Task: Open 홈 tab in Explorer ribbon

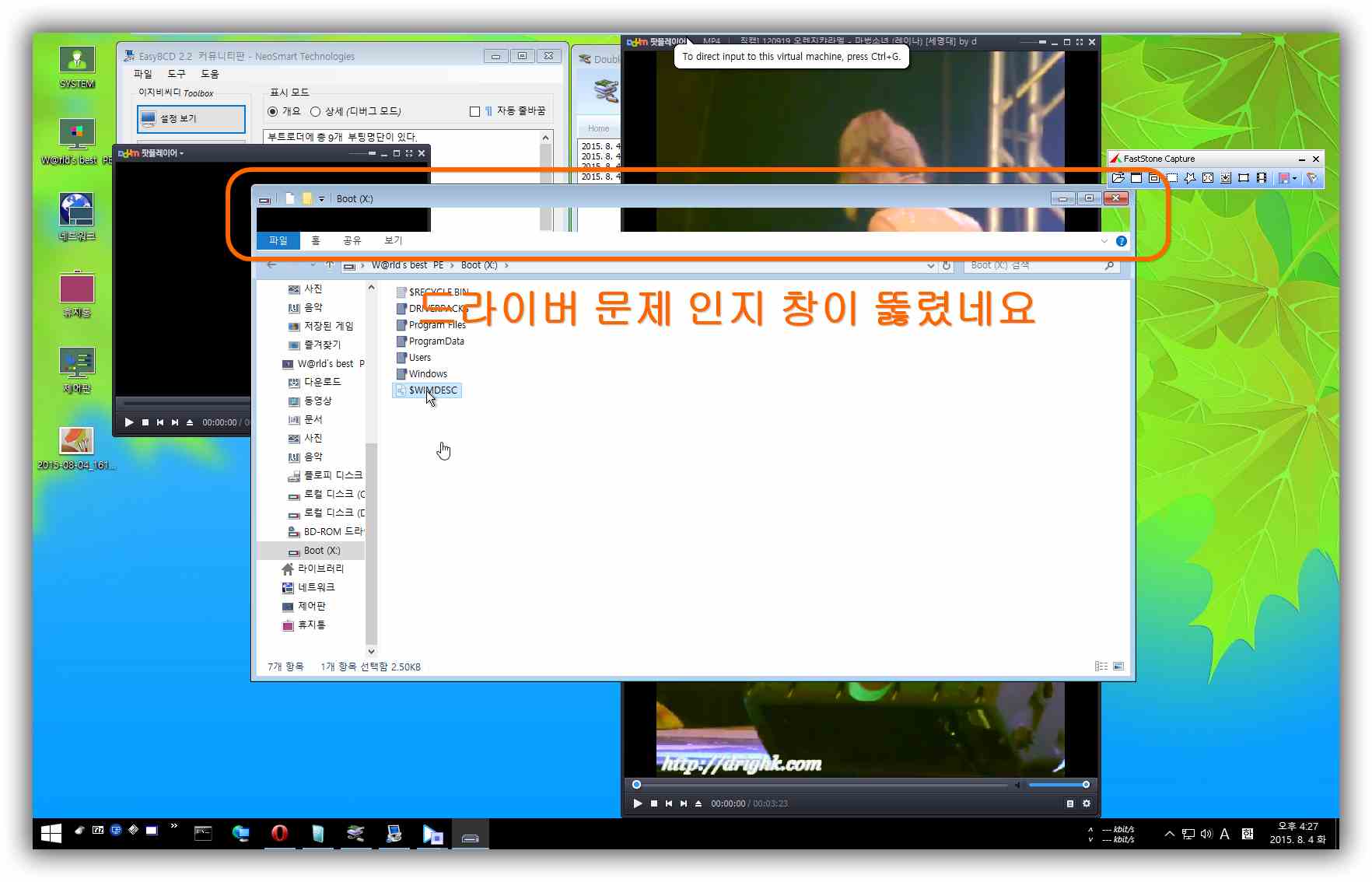Action: tap(316, 241)
